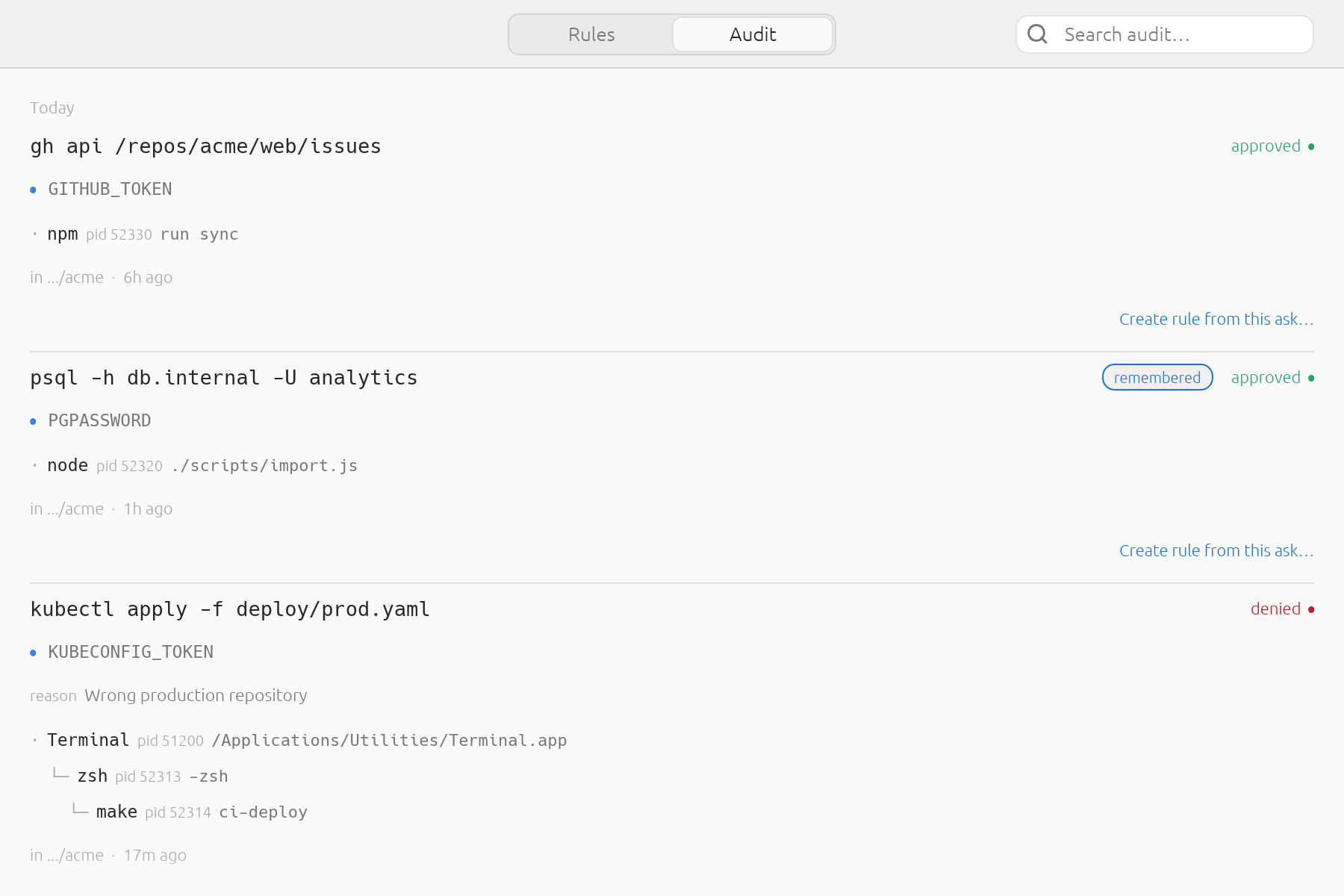Focus the Search audit input field

tap(1165, 34)
